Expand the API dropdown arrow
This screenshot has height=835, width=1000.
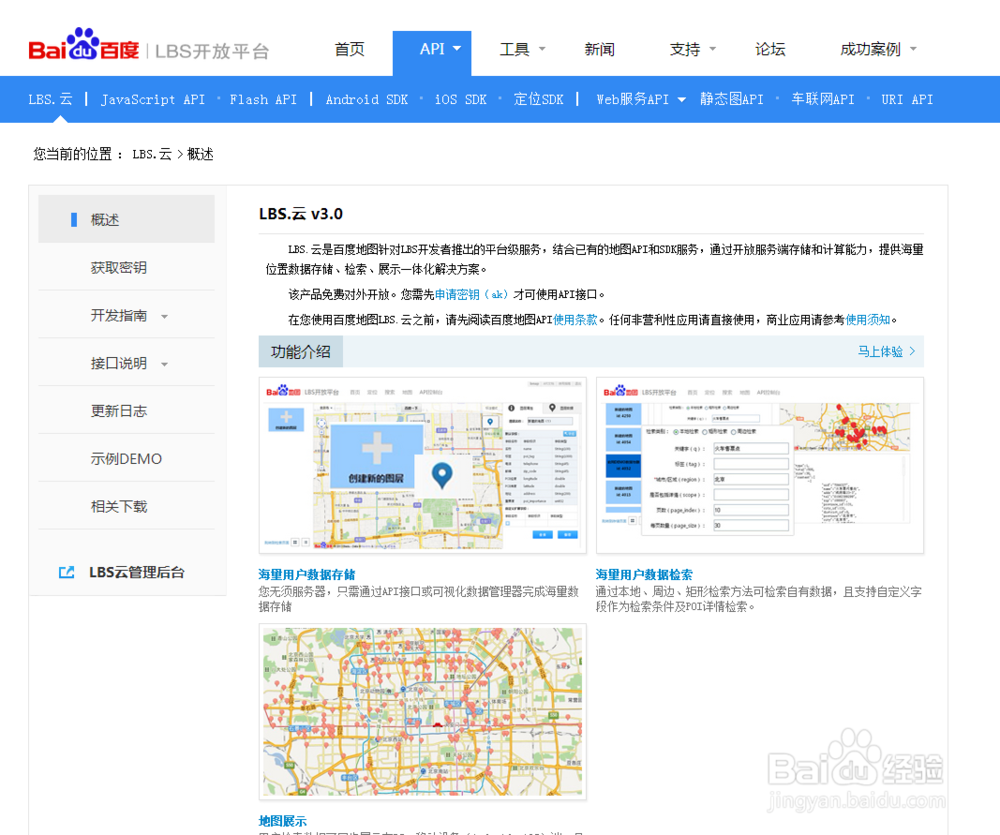point(457,48)
